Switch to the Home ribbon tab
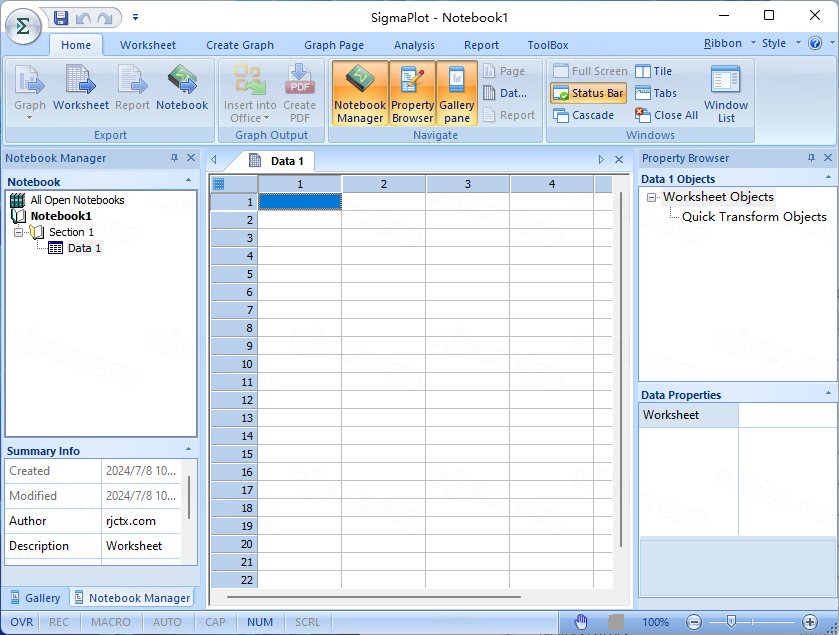Screen dimensions: 839x635 pos(76,45)
